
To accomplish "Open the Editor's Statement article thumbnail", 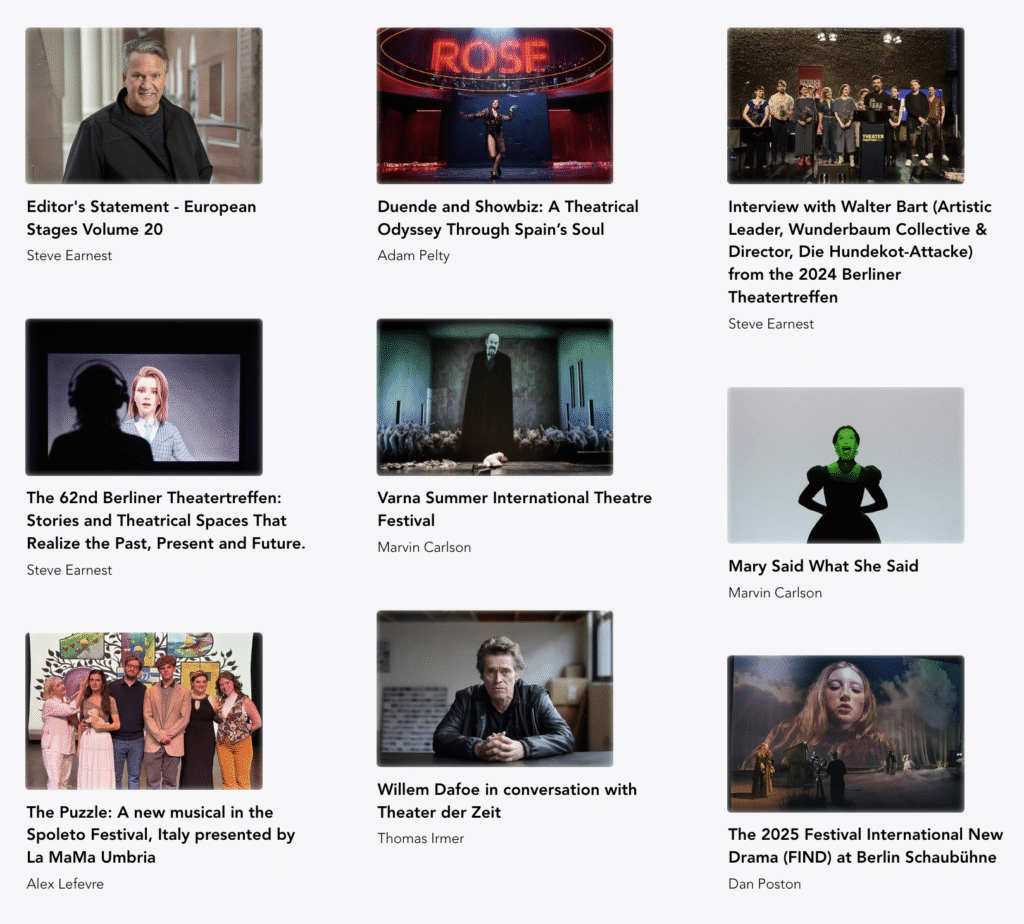I will (144, 105).
